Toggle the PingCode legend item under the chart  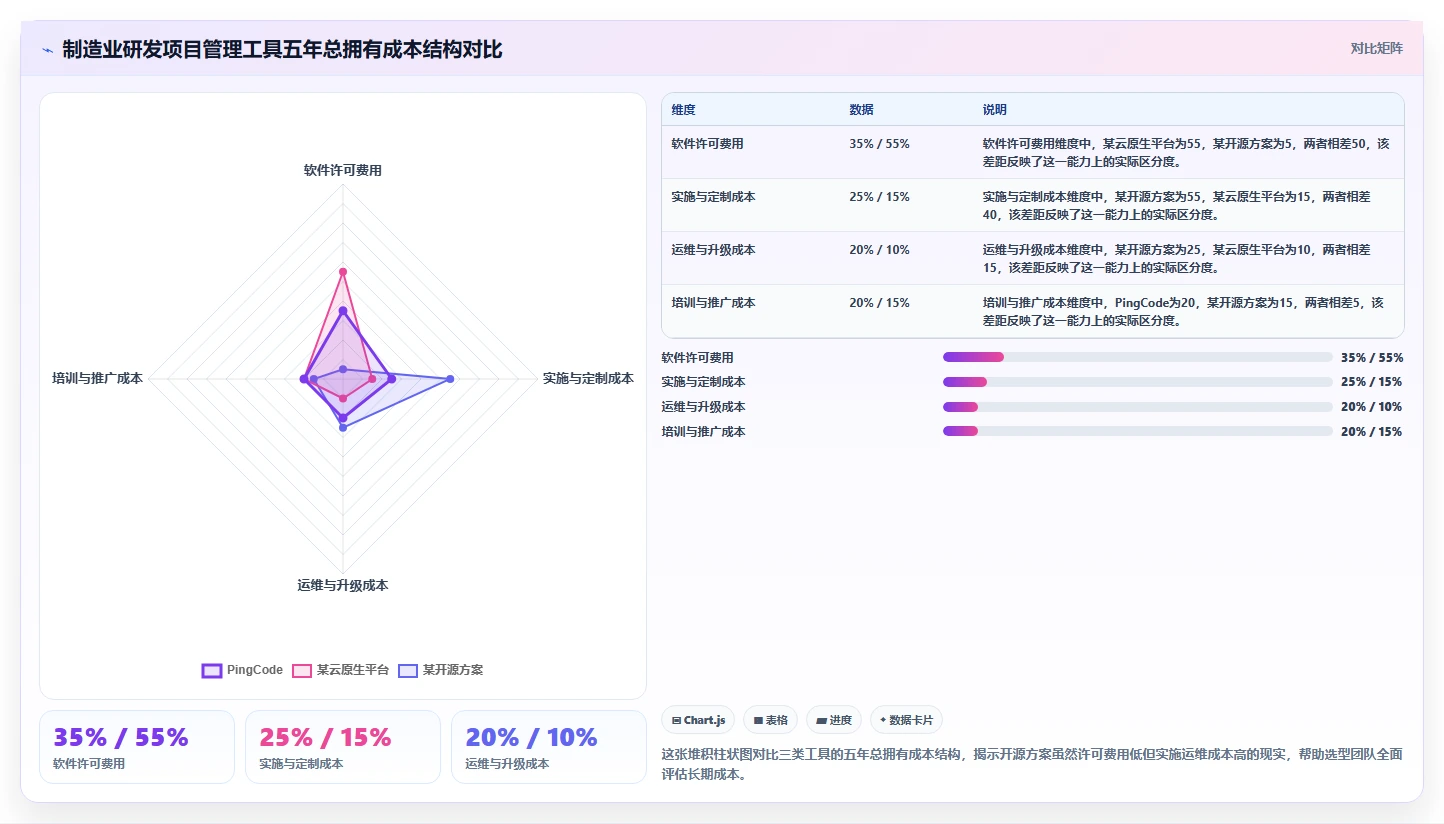coord(242,670)
